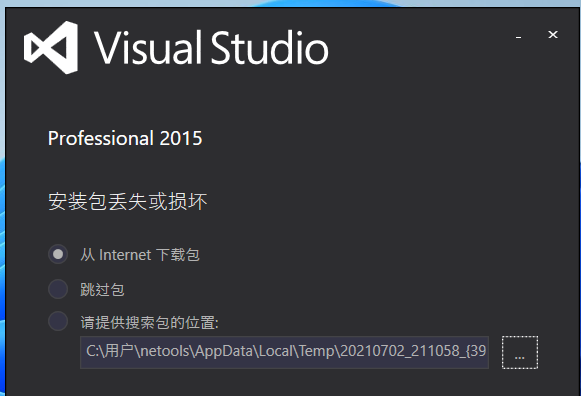Screen dimensions: 581x396
Task: Click the "Professional 2015" text
Action: tap(125, 139)
